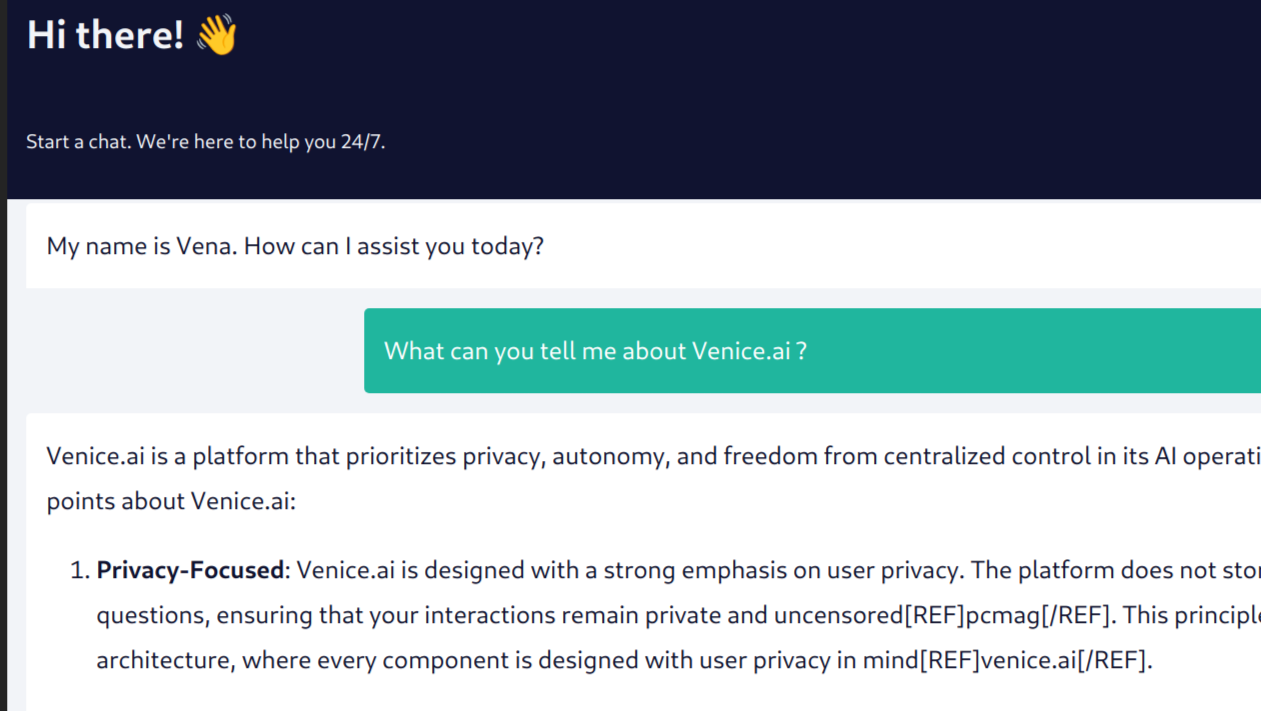Click the "points about Venice.ai:" line
The image size is (1261, 711).
(x=171, y=501)
